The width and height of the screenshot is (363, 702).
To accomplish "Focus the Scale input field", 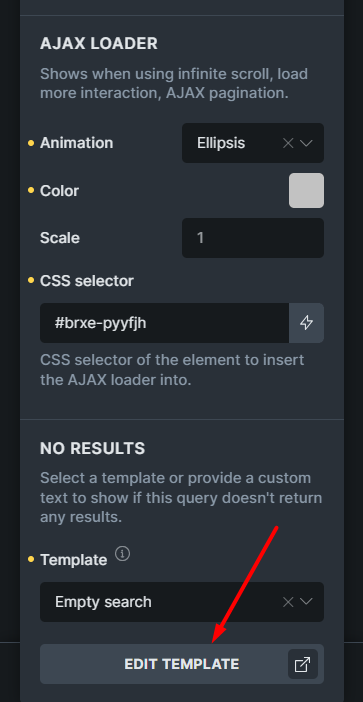I will pyautogui.click(x=253, y=238).
